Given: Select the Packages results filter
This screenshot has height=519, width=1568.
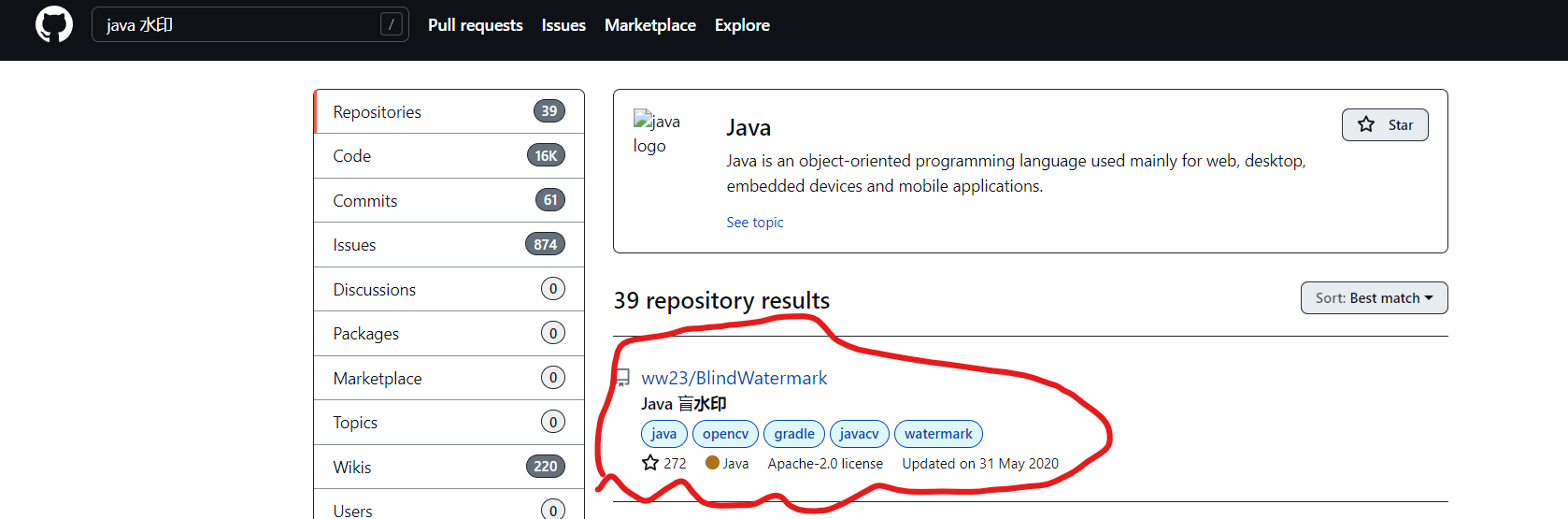Looking at the screenshot, I should [x=449, y=334].
